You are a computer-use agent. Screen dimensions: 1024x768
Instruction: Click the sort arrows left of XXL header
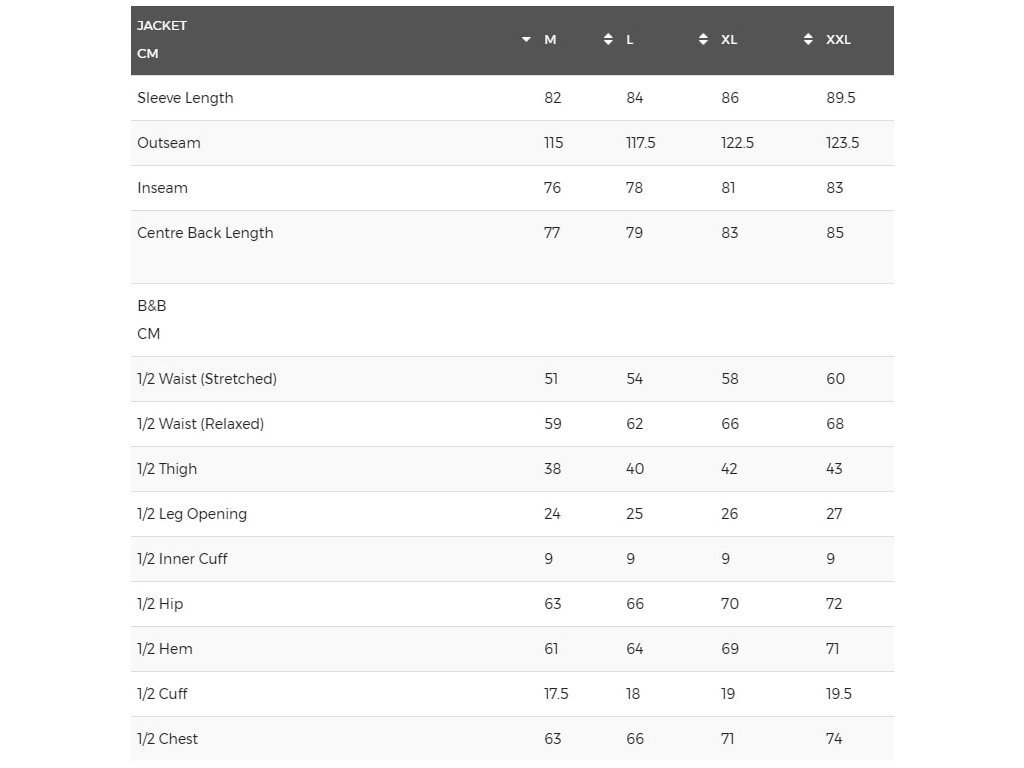click(808, 40)
